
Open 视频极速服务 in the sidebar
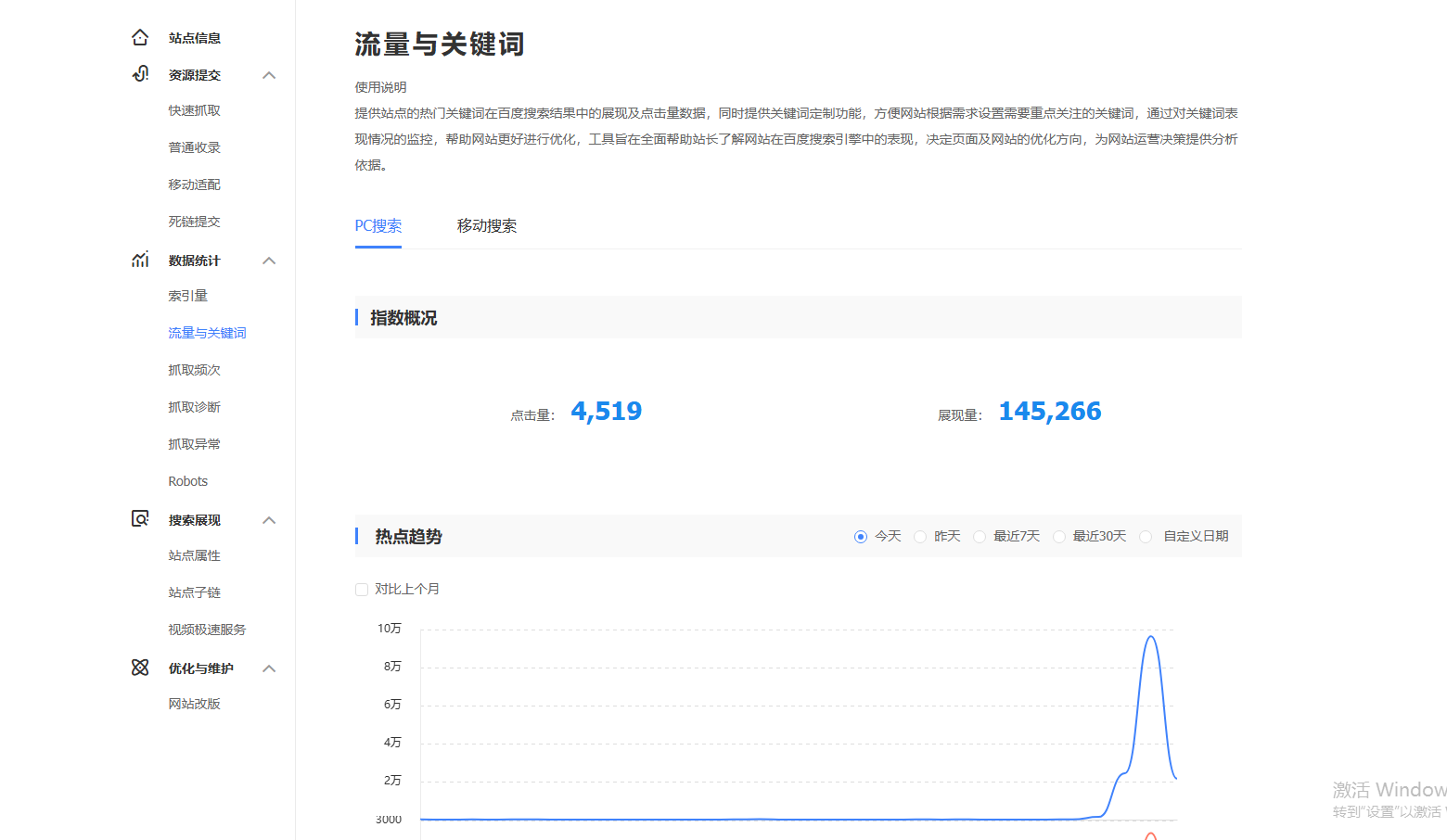coord(208,630)
